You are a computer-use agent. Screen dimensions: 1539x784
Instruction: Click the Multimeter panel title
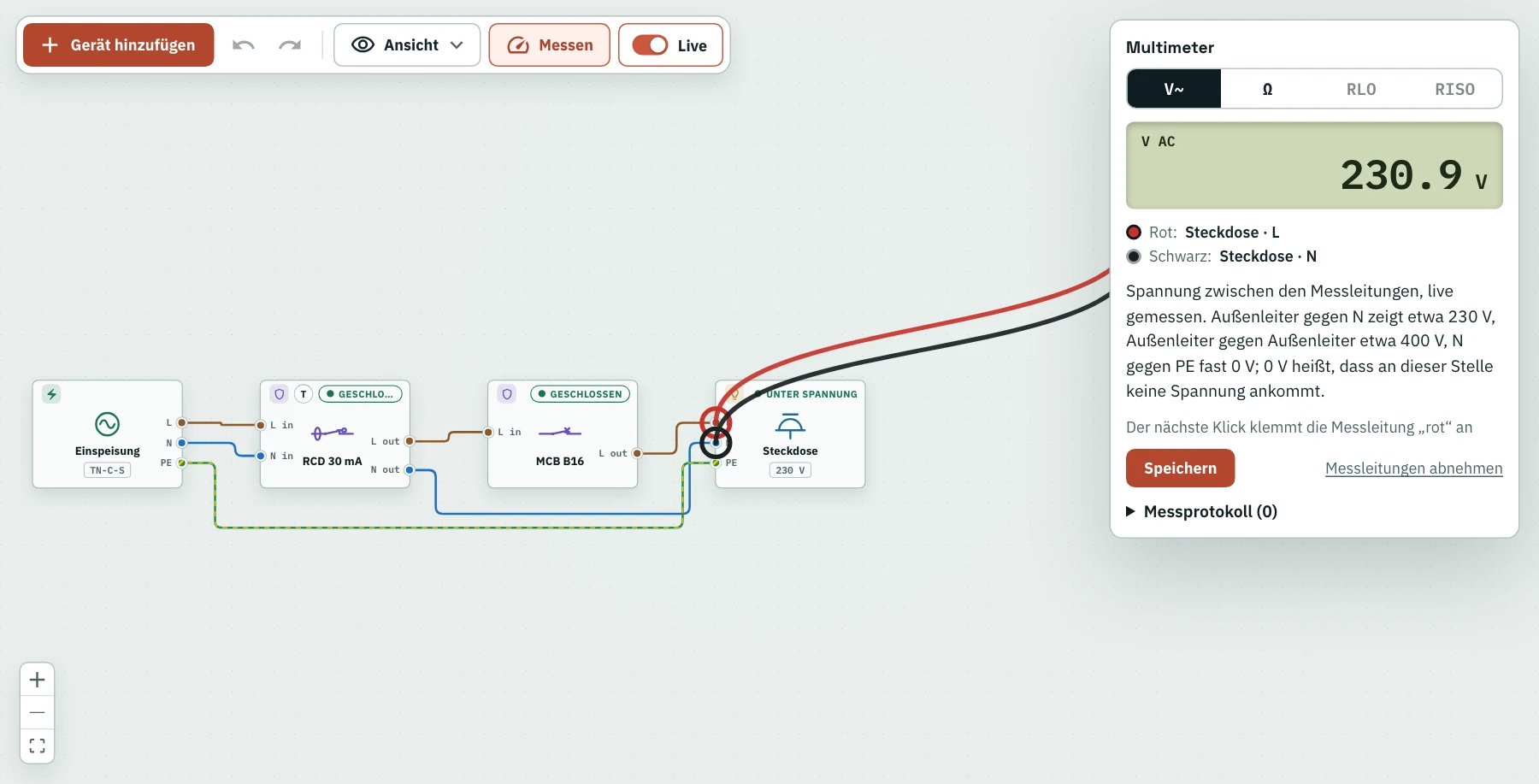[1170, 47]
